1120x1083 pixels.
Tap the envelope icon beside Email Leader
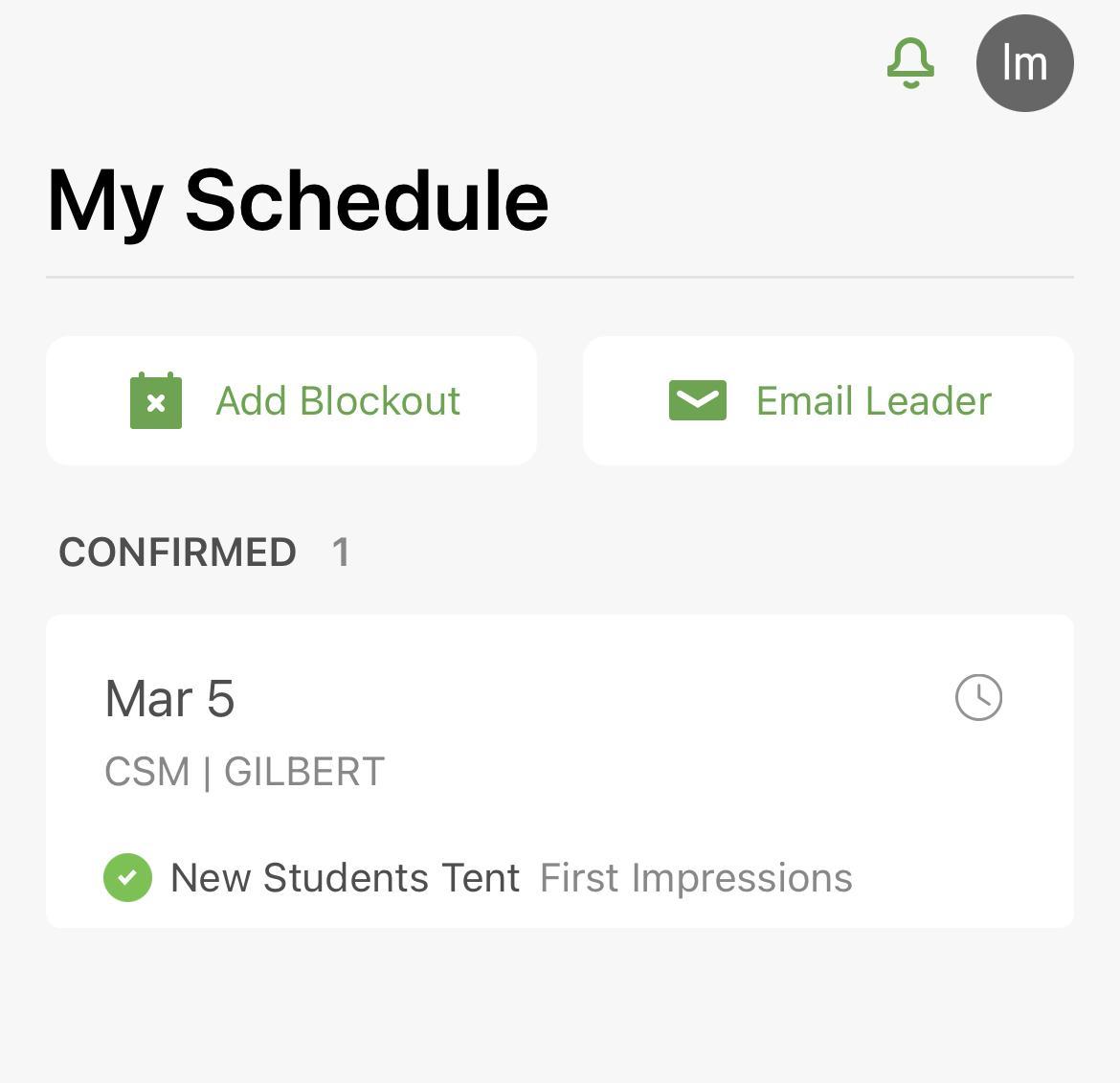pos(697,400)
